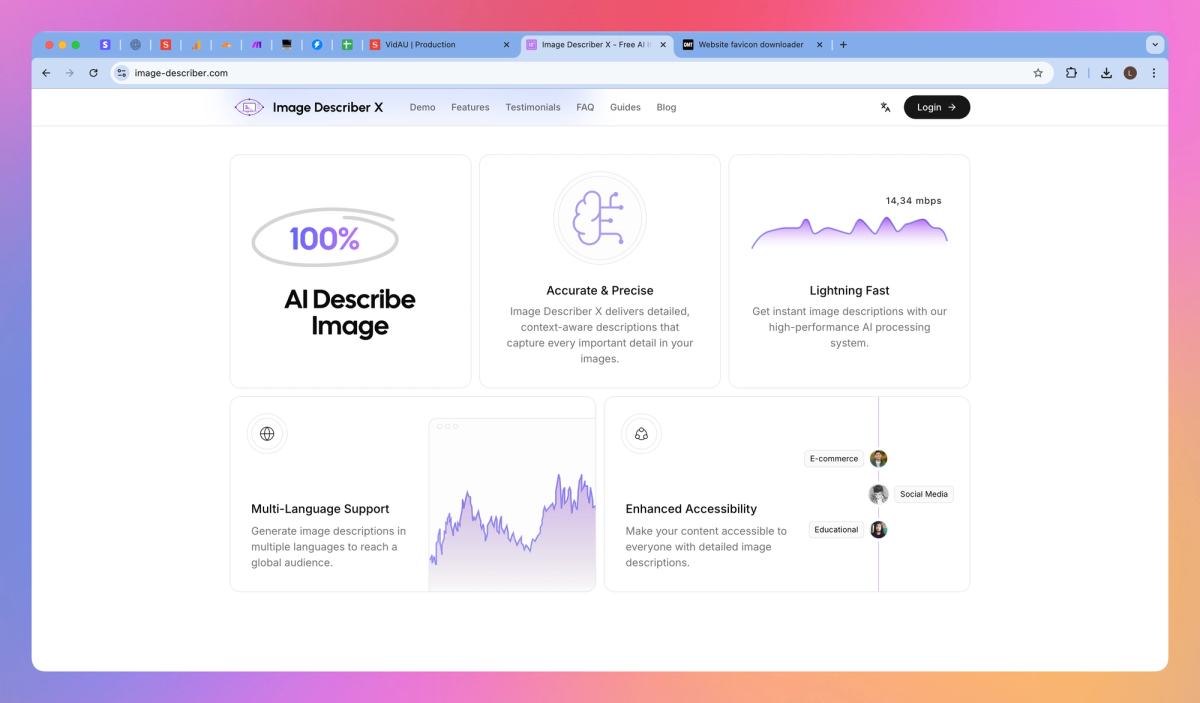Open the Demo nav link
1200x703 pixels.
422,107
